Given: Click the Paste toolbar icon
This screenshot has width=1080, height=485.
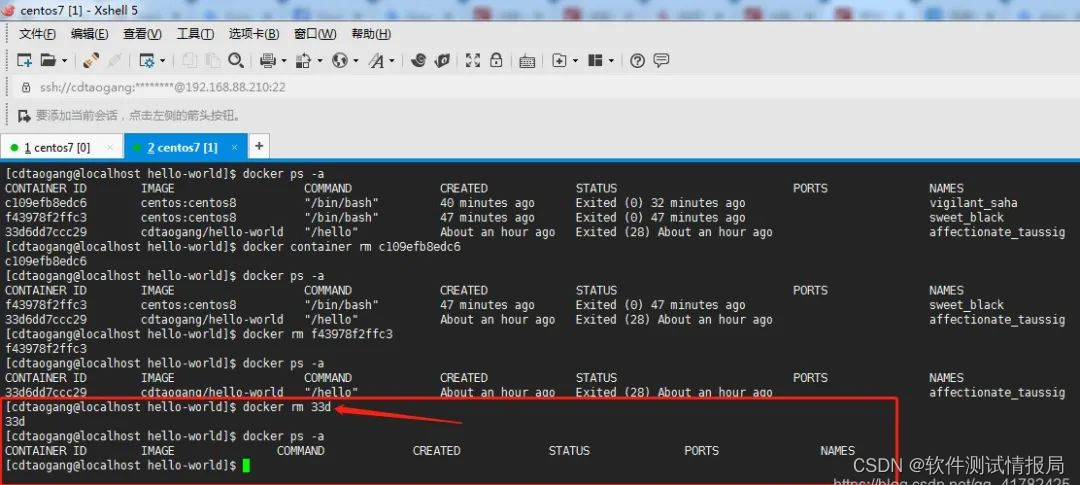Looking at the screenshot, I should pyautogui.click(x=212, y=61).
